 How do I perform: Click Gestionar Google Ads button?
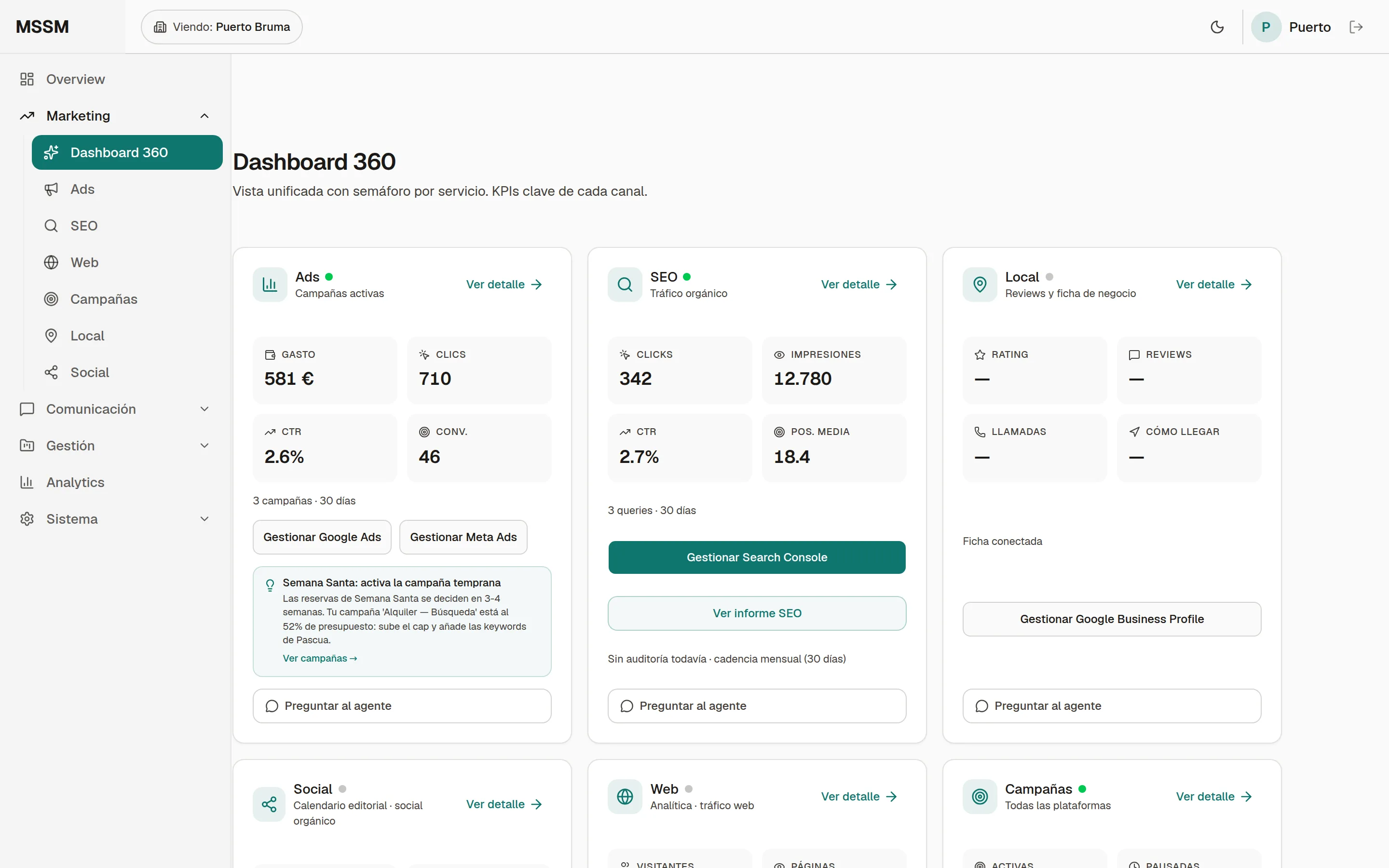tap(322, 537)
